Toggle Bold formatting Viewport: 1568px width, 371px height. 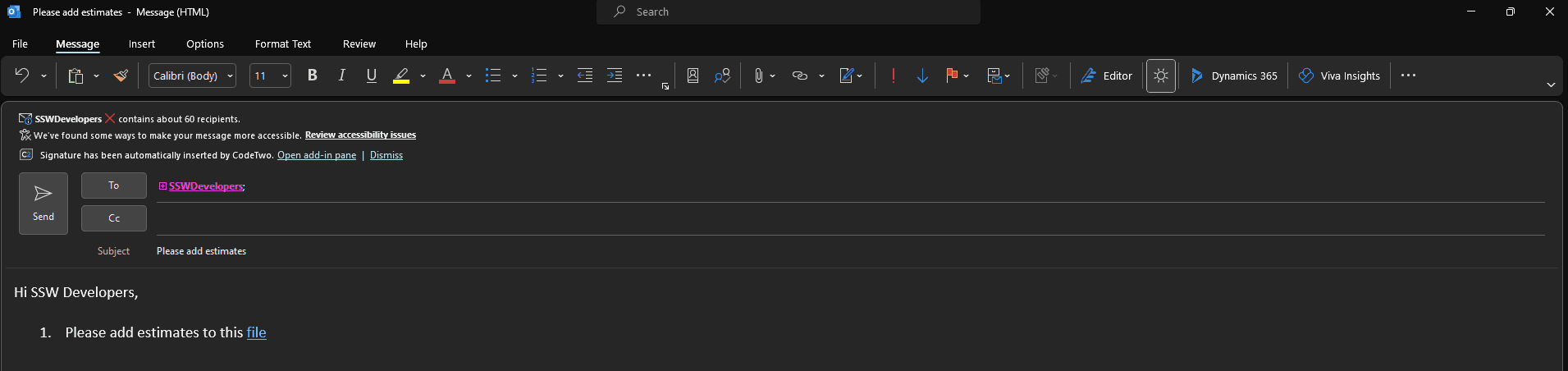[x=312, y=76]
